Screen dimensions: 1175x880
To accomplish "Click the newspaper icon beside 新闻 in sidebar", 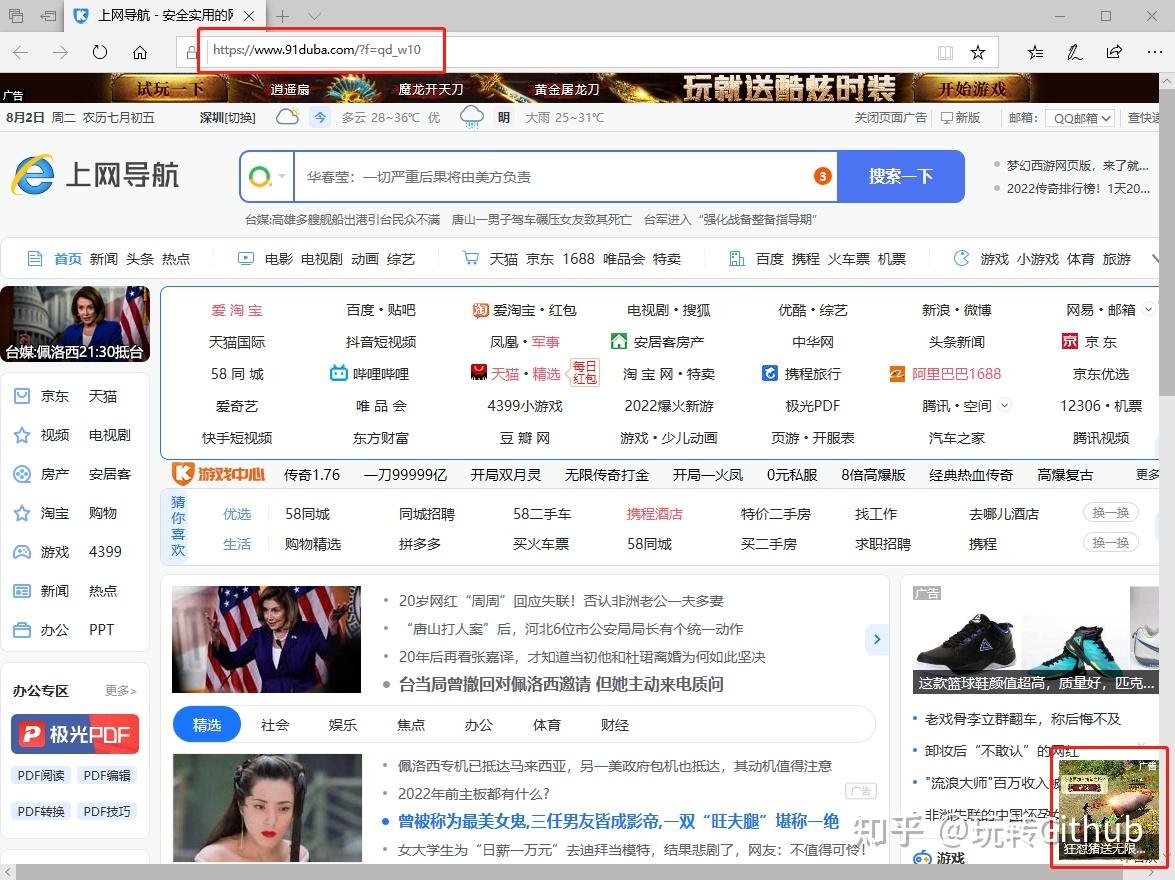I will coord(22,590).
